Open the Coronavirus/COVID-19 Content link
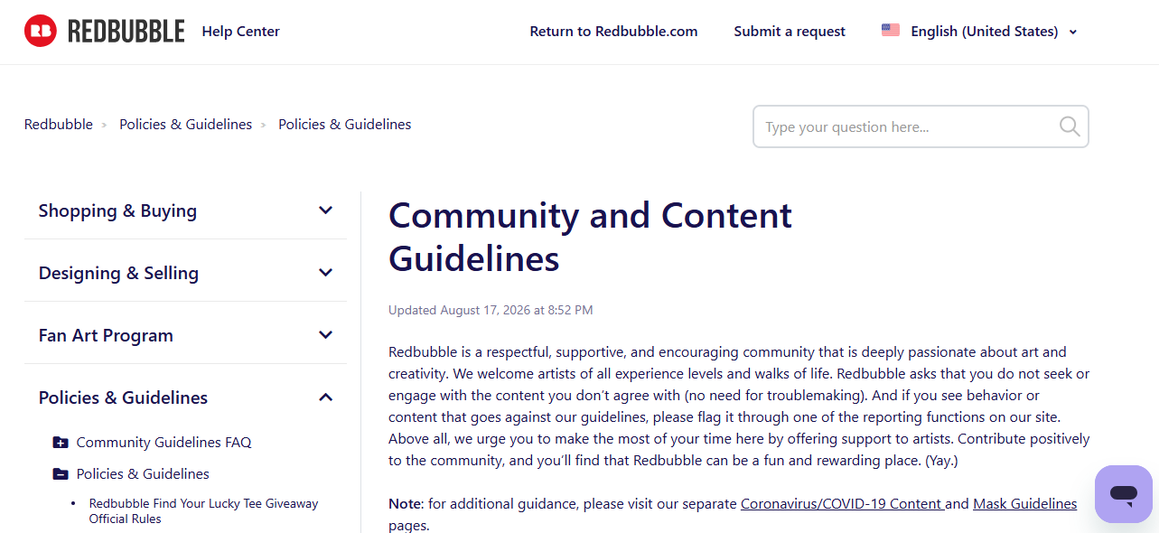1159x533 pixels. (x=842, y=504)
